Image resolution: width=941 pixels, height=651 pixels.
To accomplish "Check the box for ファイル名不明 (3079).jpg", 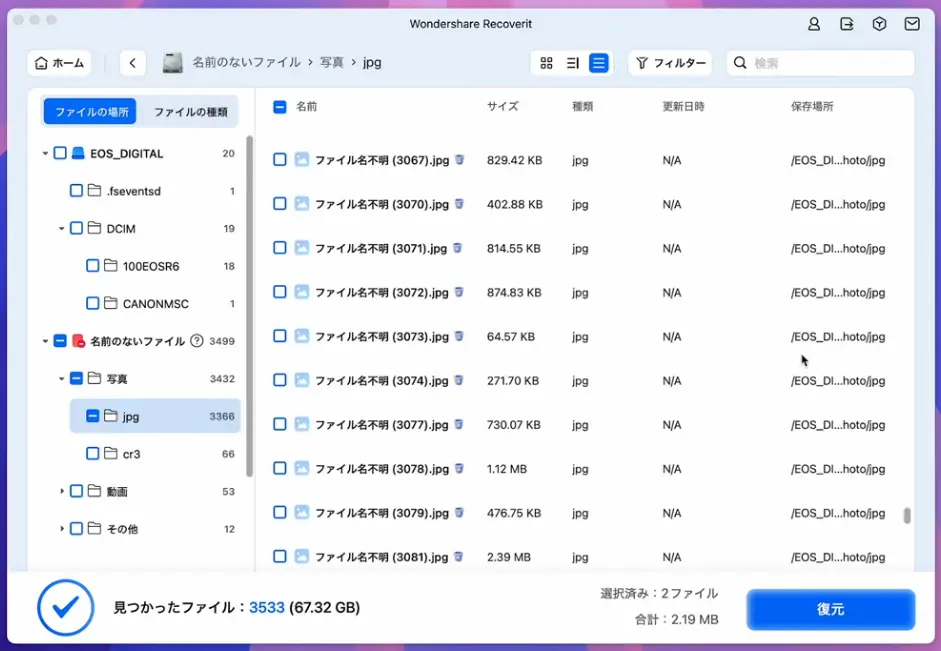I will point(280,512).
